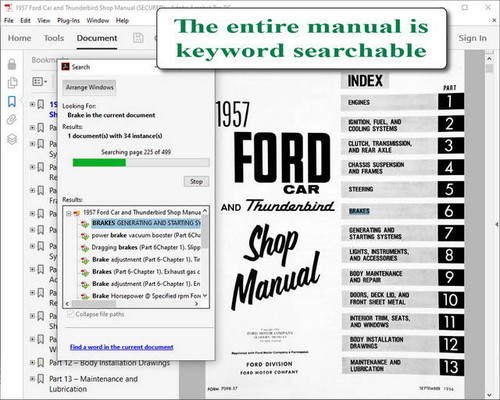Select result 'power brake vacuum booster'

pyautogui.click(x=146, y=235)
